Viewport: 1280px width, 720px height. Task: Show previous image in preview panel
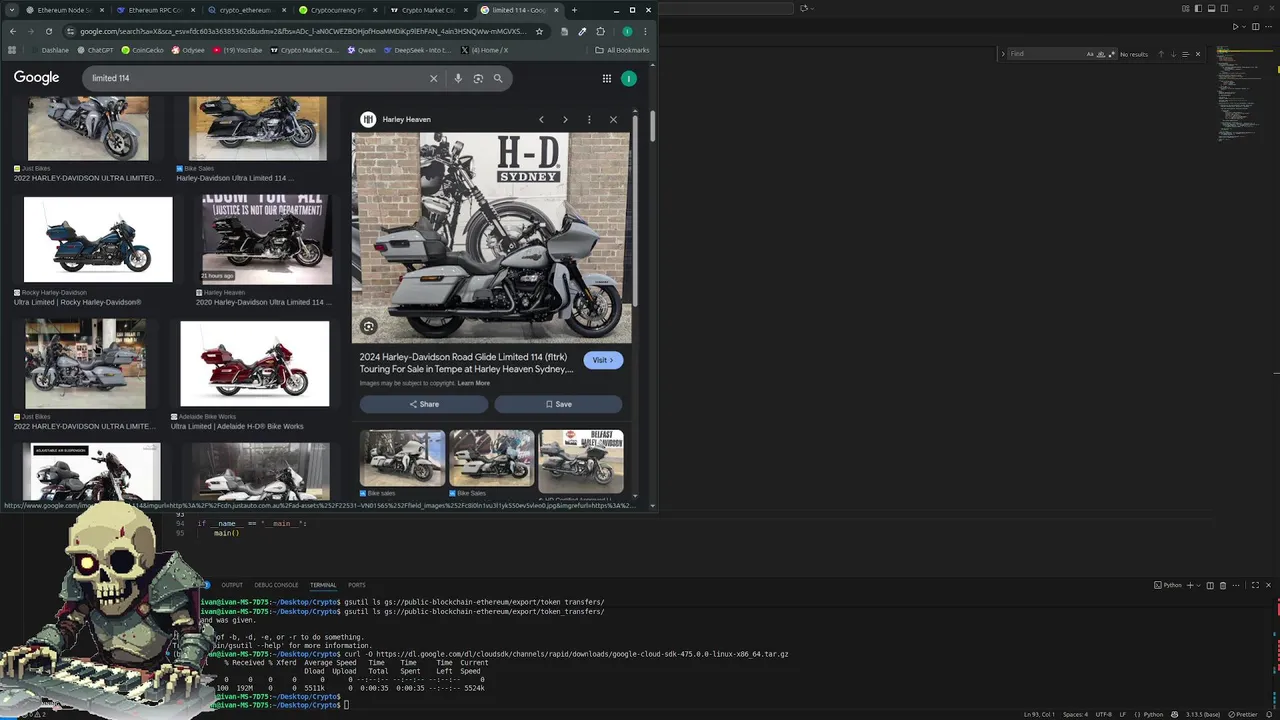tap(541, 119)
